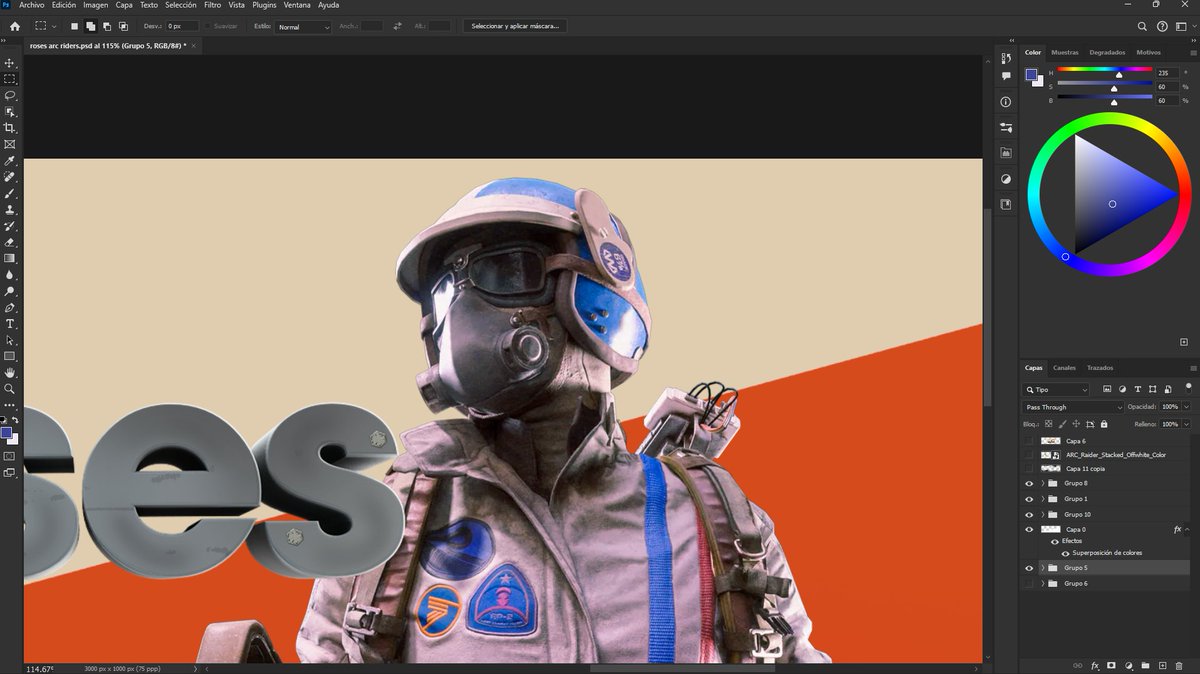Toggle visibility of Grupo 5
The height and width of the screenshot is (674, 1200).
pos(1029,567)
